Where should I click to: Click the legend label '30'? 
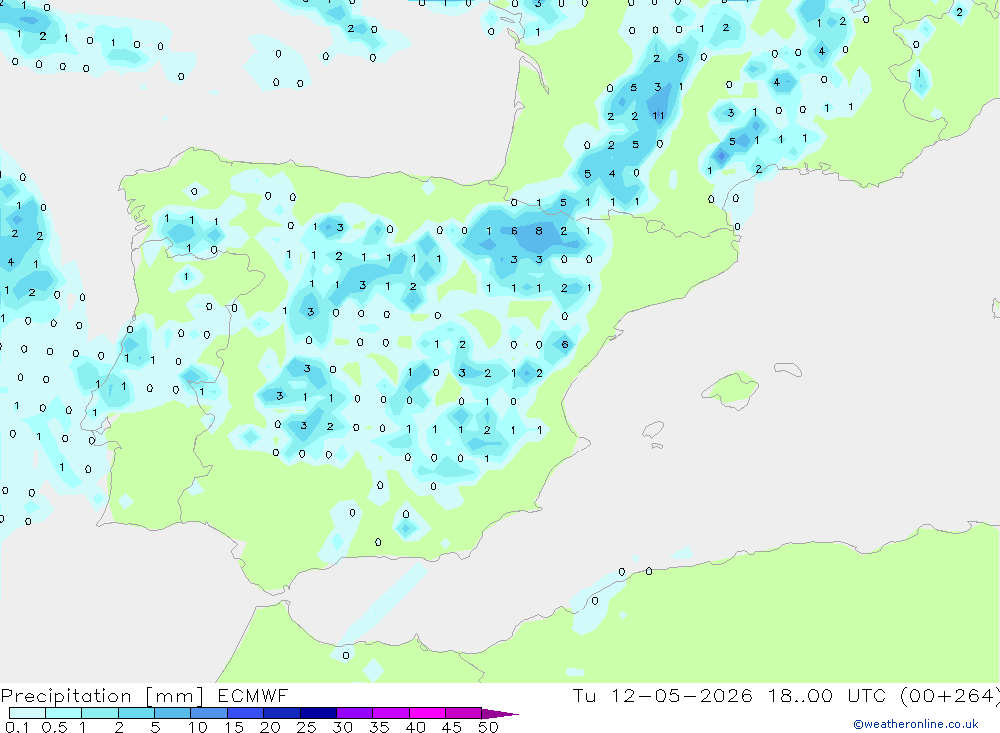coord(342,727)
